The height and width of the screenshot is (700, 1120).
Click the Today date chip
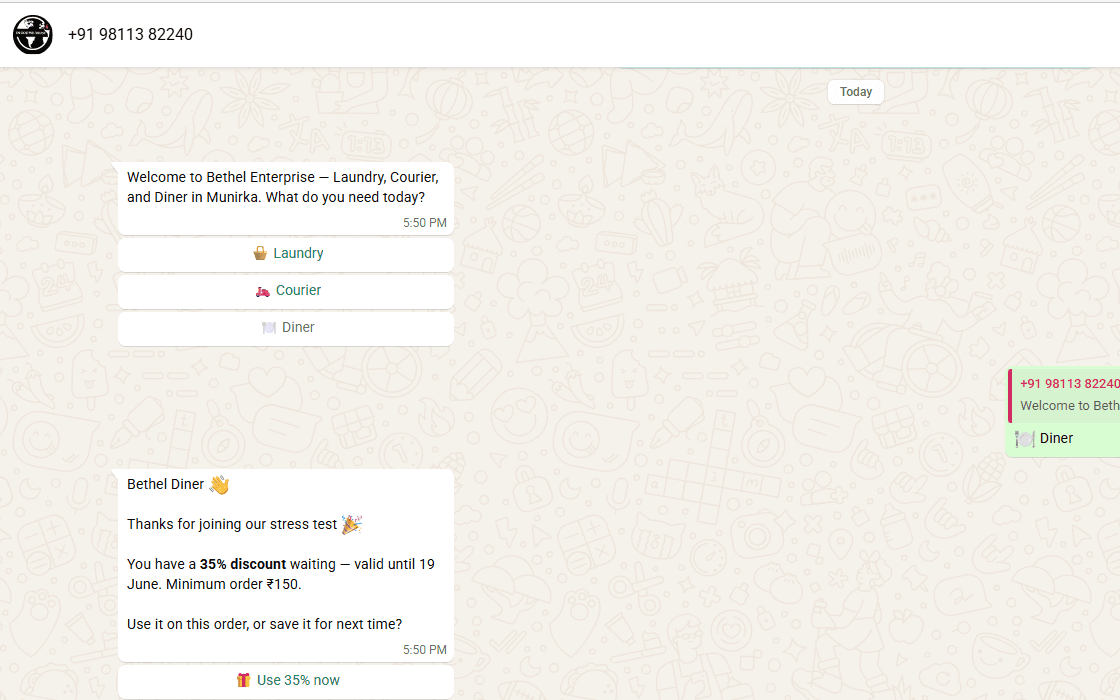coord(856,92)
